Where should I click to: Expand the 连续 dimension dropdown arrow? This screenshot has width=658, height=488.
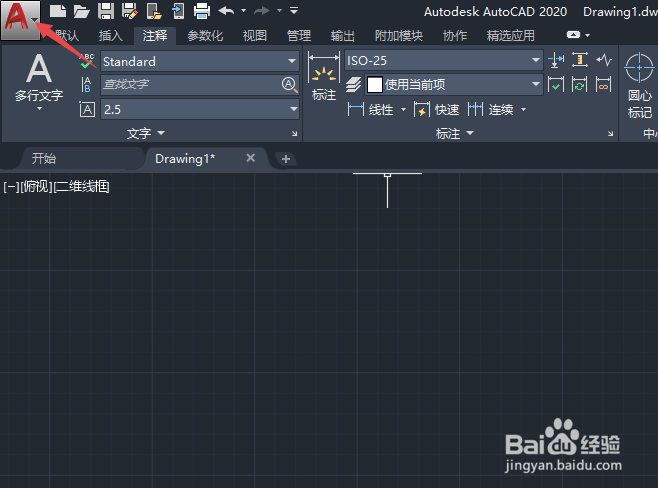click(523, 110)
